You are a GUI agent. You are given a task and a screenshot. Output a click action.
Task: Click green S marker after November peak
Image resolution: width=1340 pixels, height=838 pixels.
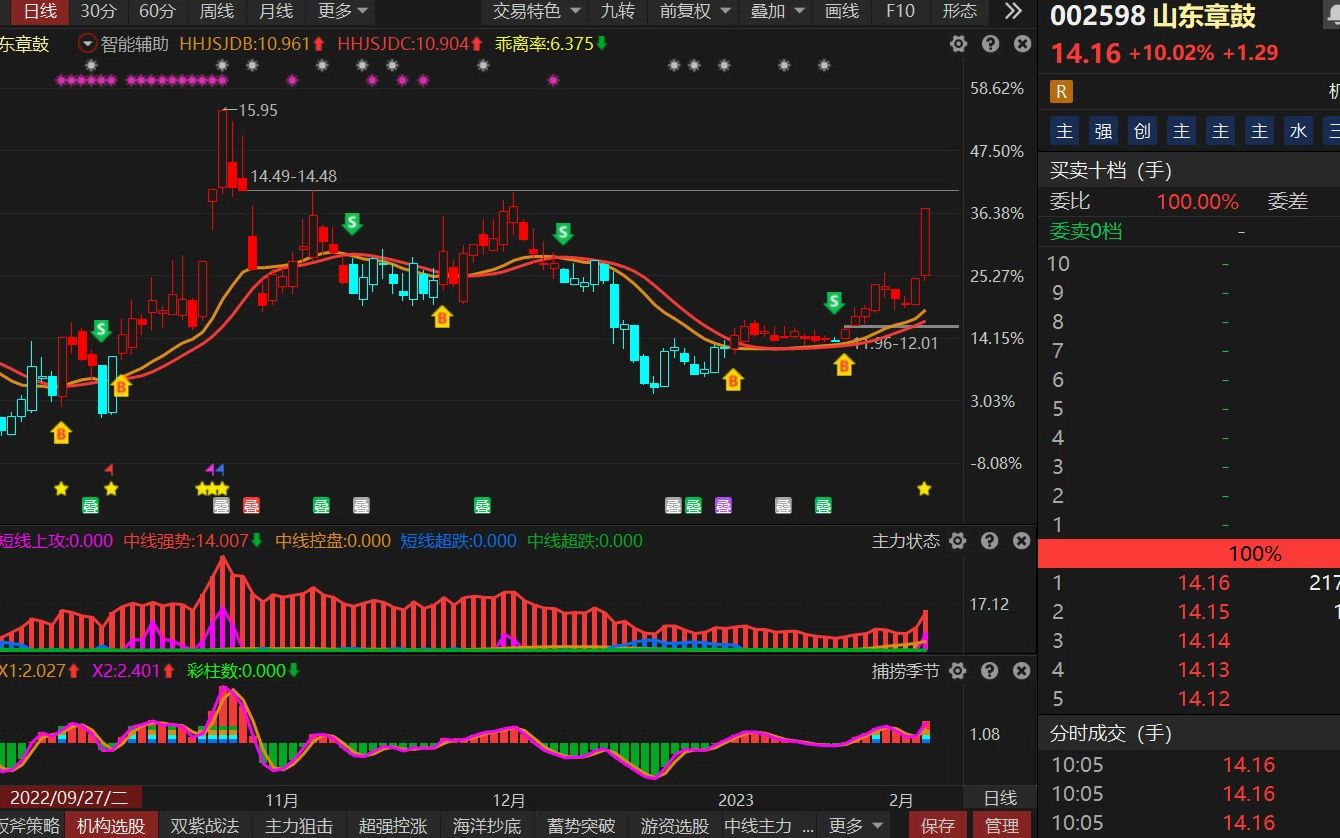coord(352,223)
